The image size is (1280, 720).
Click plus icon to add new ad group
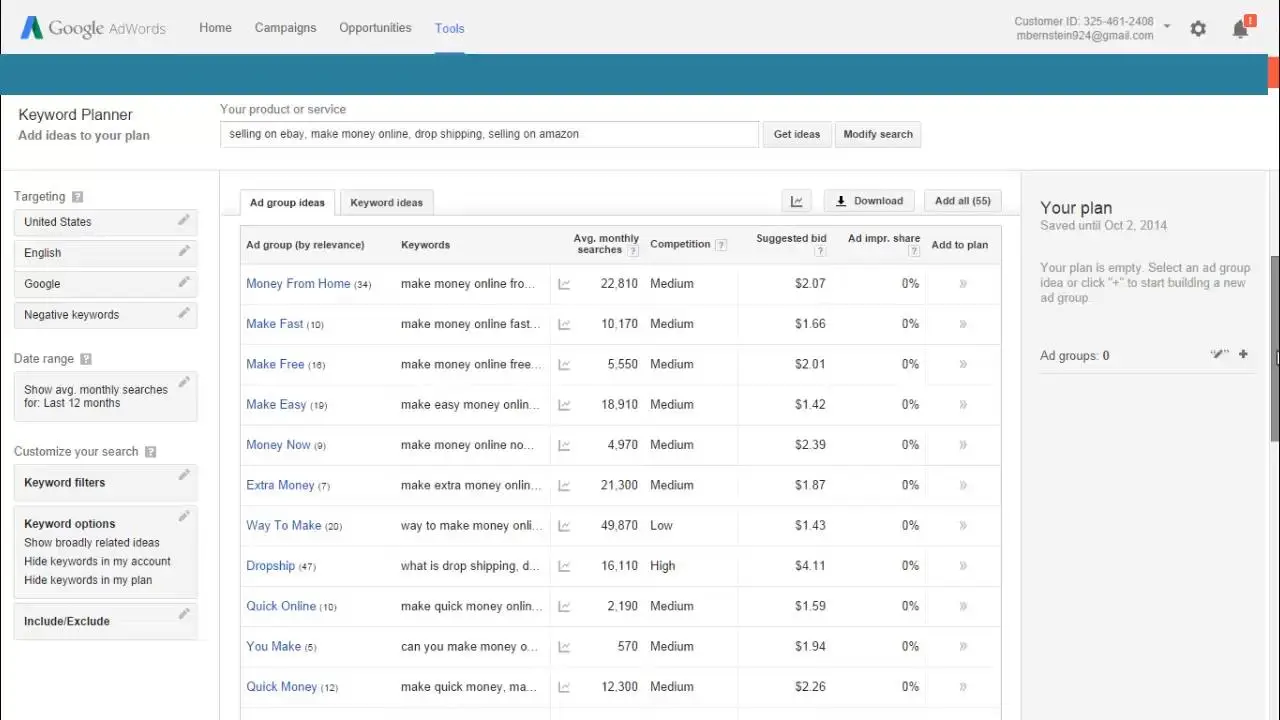point(1243,354)
